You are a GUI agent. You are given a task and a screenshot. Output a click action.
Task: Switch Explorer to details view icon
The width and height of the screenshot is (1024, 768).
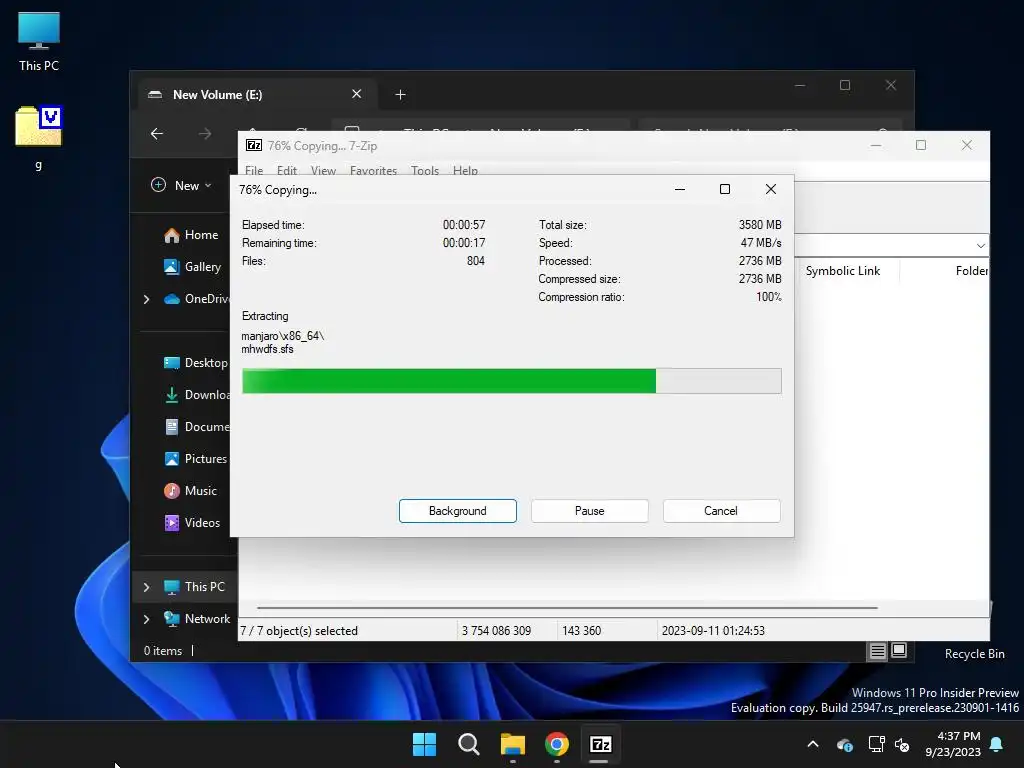click(877, 650)
